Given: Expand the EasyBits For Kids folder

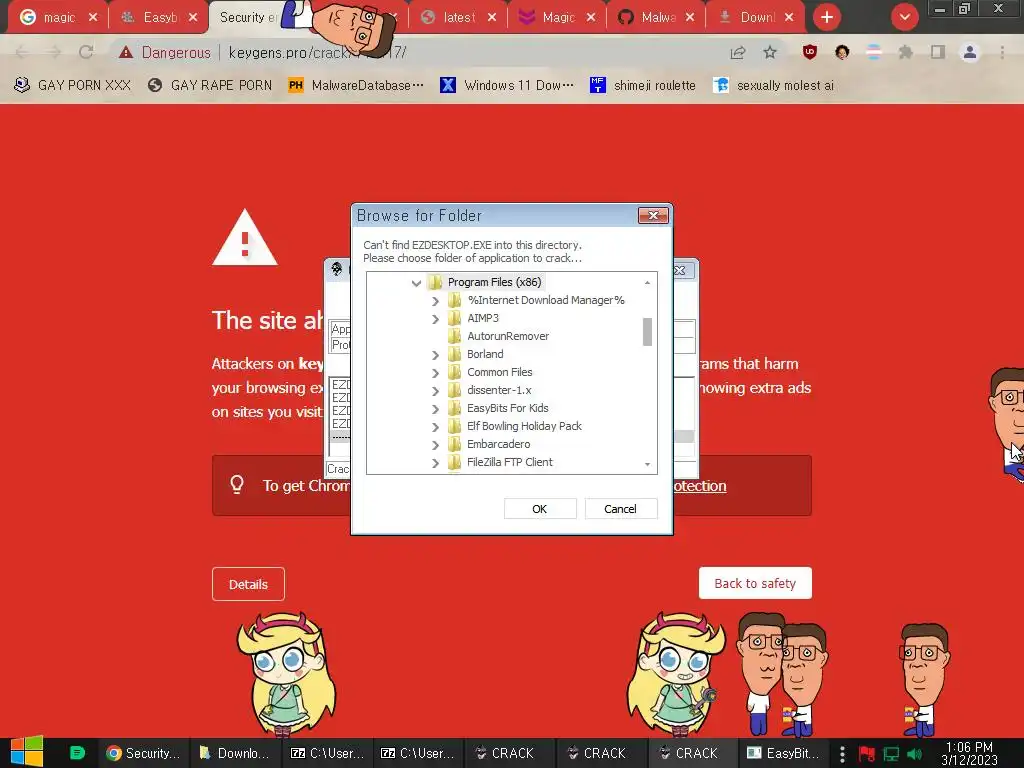Looking at the screenshot, I should pos(436,408).
